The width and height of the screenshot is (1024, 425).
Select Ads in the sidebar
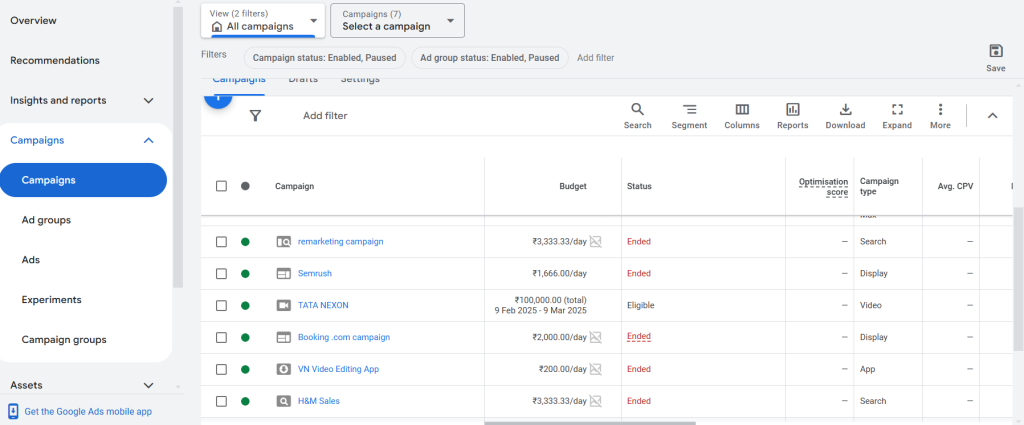point(31,260)
